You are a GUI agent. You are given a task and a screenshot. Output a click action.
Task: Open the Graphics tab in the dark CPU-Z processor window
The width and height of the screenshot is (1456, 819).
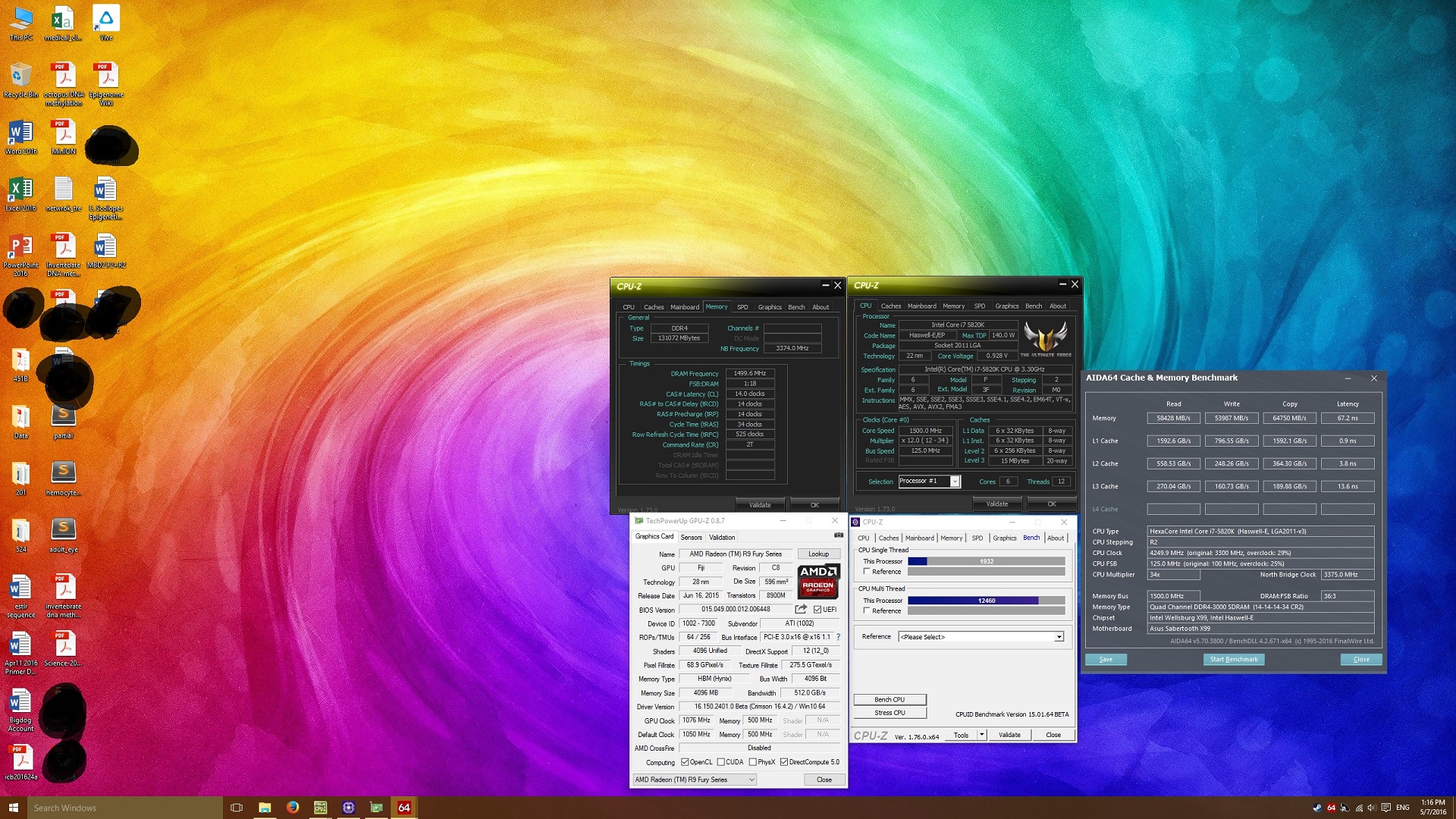[1006, 306]
